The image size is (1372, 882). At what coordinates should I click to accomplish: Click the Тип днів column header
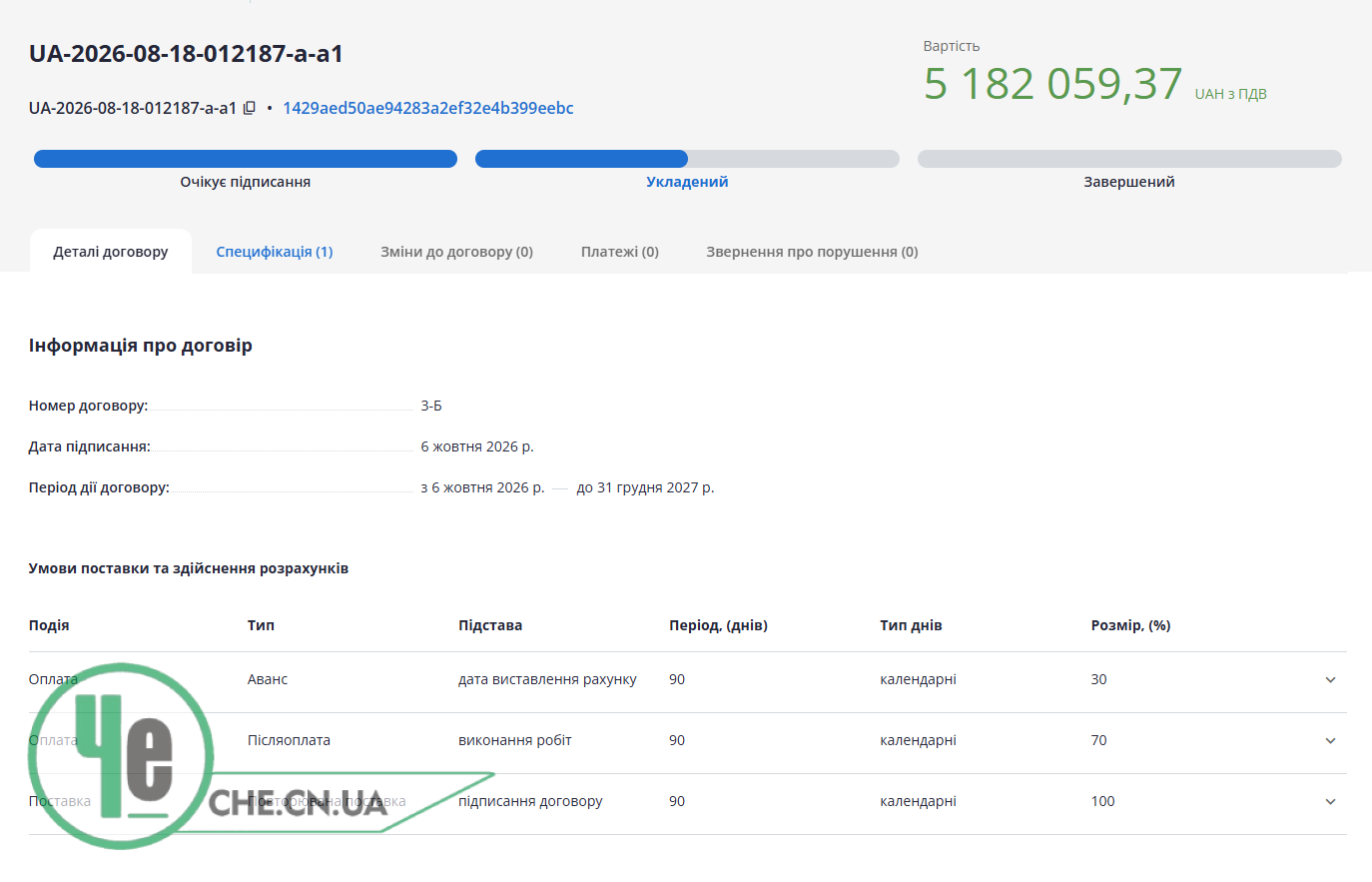[x=911, y=625]
